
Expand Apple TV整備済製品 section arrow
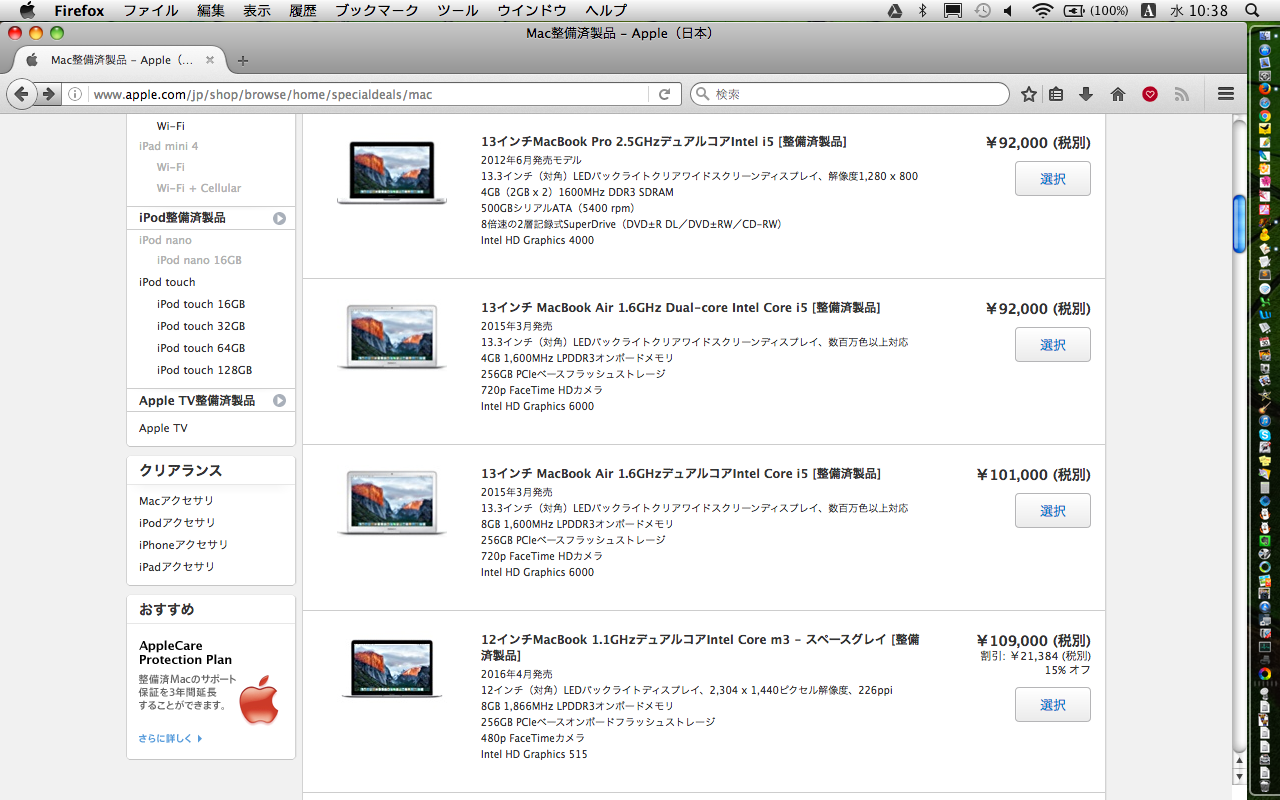pyautogui.click(x=280, y=401)
